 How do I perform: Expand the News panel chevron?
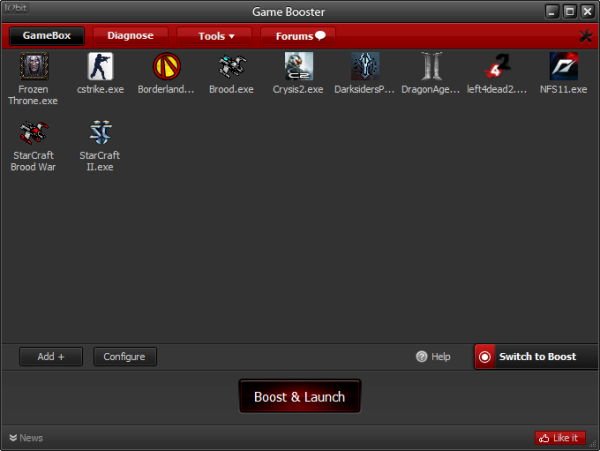pyautogui.click(x=13, y=438)
